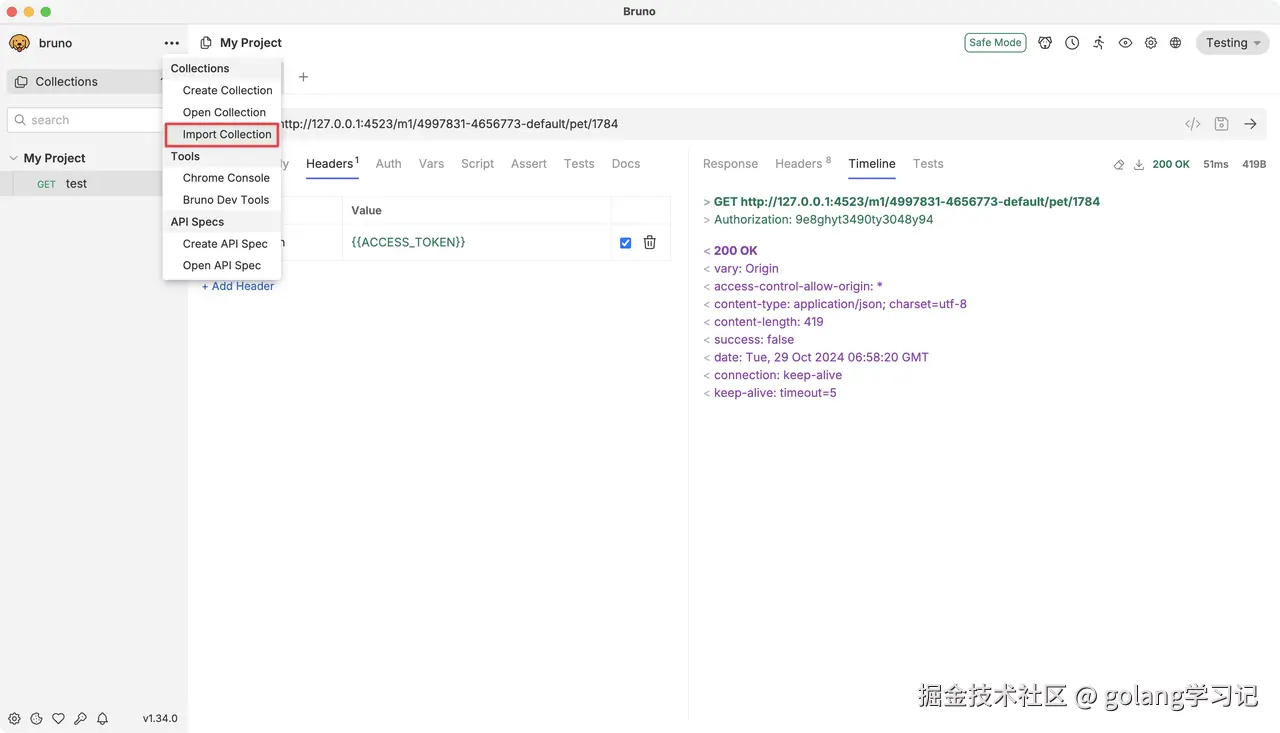Screen dimensions: 1280x733
Task: Save the request with the floppy icon
Action: click(x=1221, y=124)
